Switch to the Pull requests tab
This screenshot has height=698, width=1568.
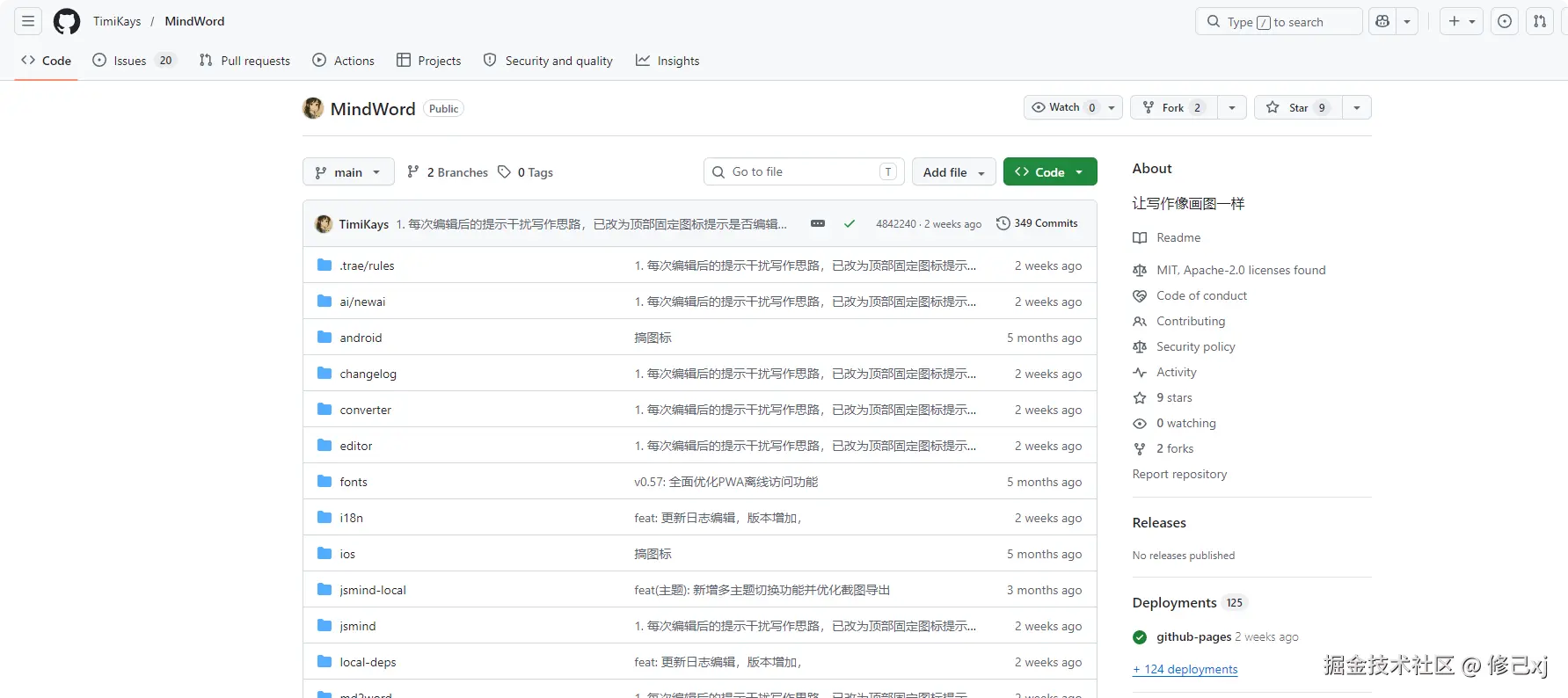(x=244, y=61)
